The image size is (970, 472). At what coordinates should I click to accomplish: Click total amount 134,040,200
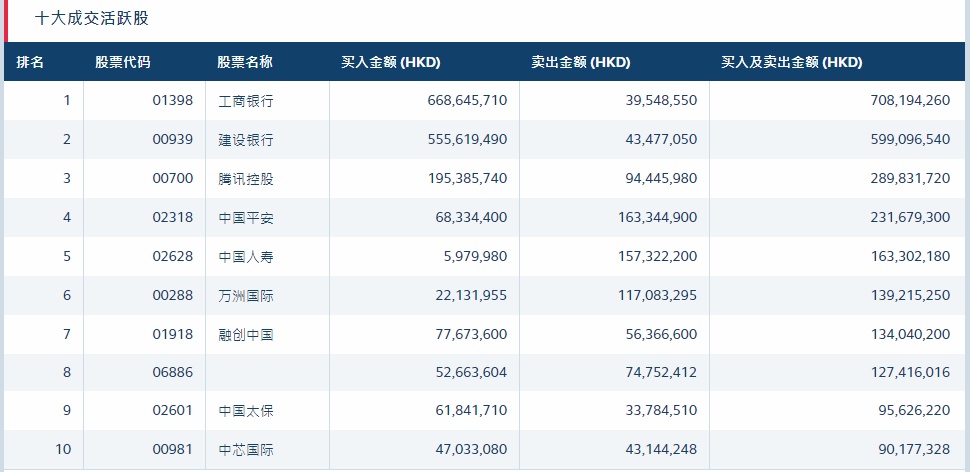point(910,334)
